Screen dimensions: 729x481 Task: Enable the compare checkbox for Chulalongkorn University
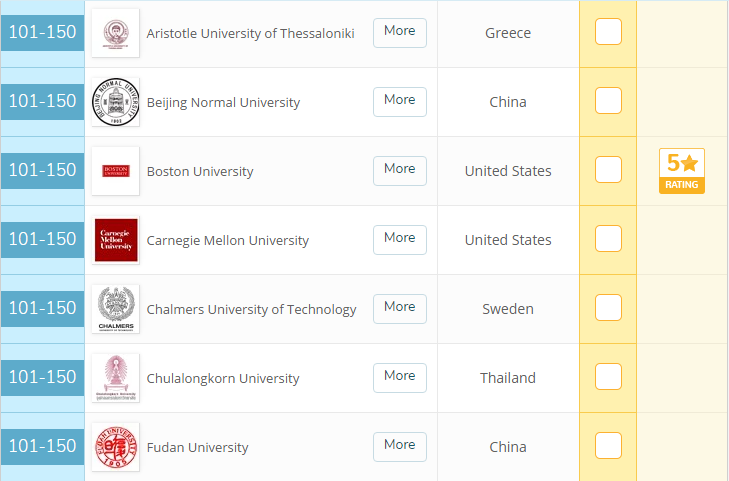click(x=608, y=377)
